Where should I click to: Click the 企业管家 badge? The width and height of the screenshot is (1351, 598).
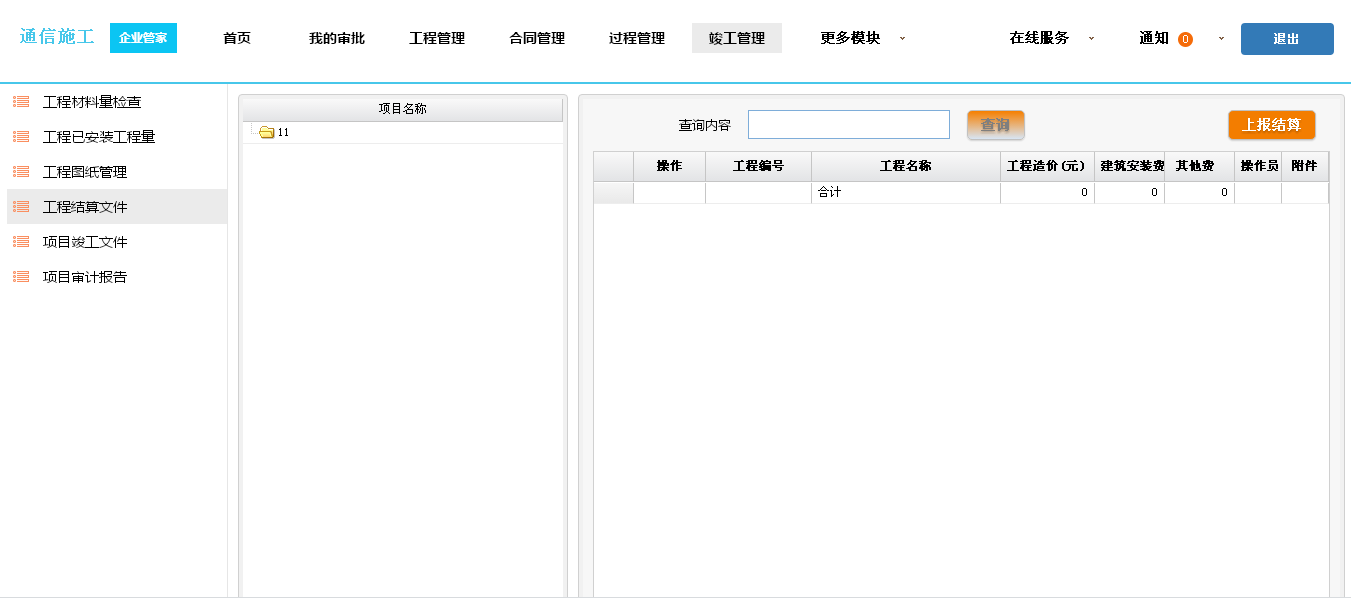[x=143, y=38]
